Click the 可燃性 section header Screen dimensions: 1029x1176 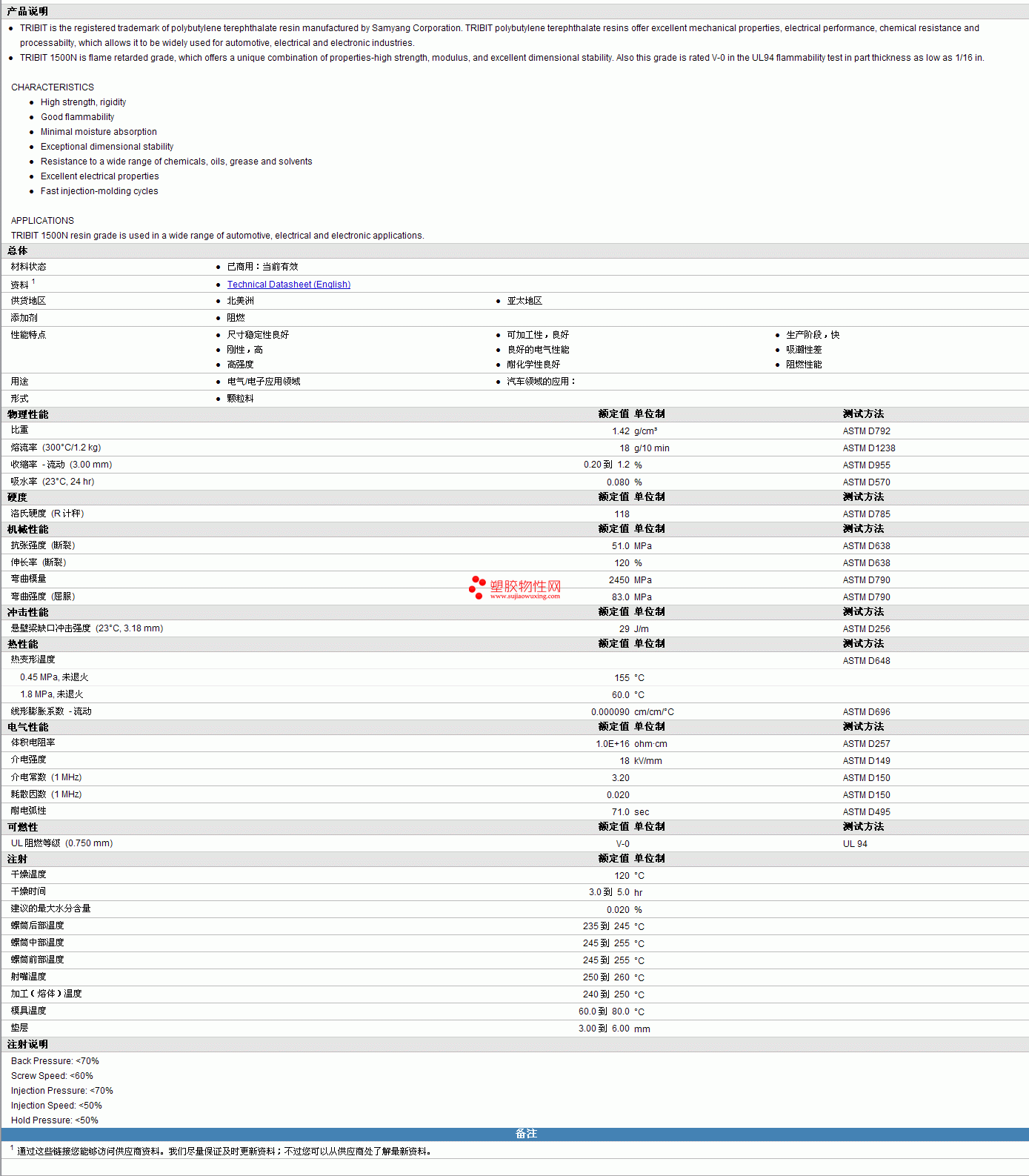tap(22, 828)
